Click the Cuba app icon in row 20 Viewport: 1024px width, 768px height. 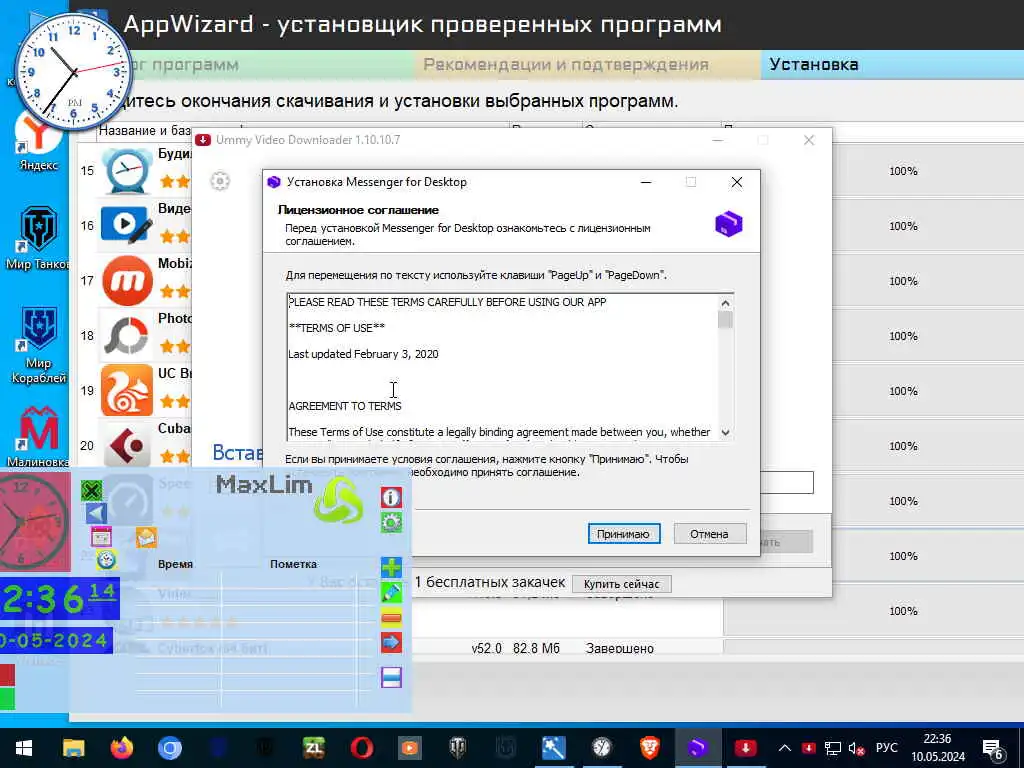click(127, 445)
